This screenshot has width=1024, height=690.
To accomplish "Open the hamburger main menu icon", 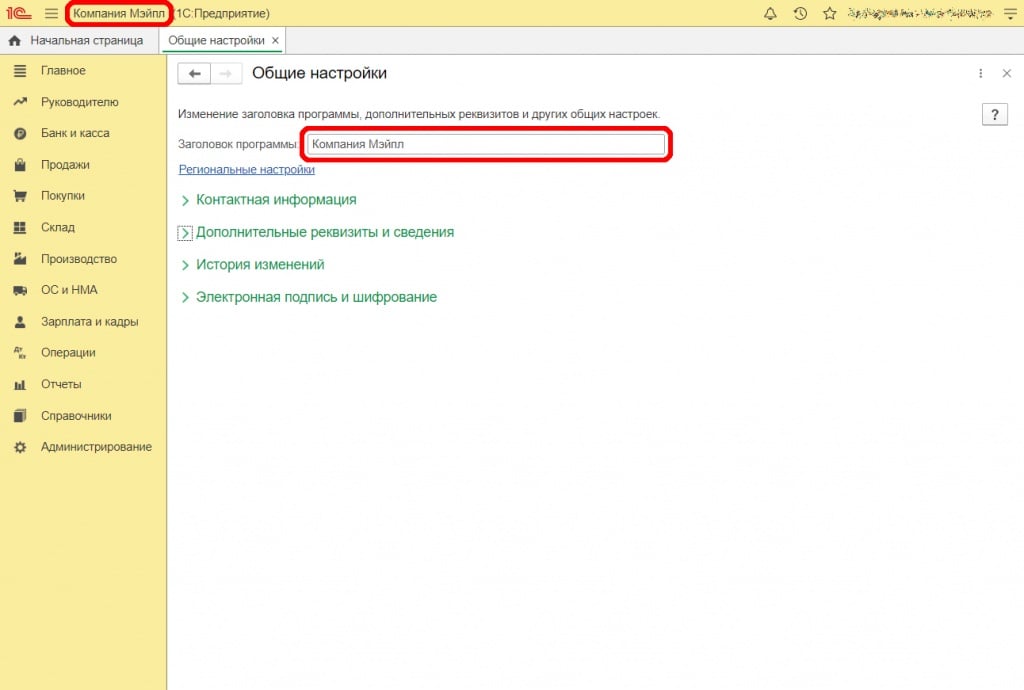I will coord(51,13).
